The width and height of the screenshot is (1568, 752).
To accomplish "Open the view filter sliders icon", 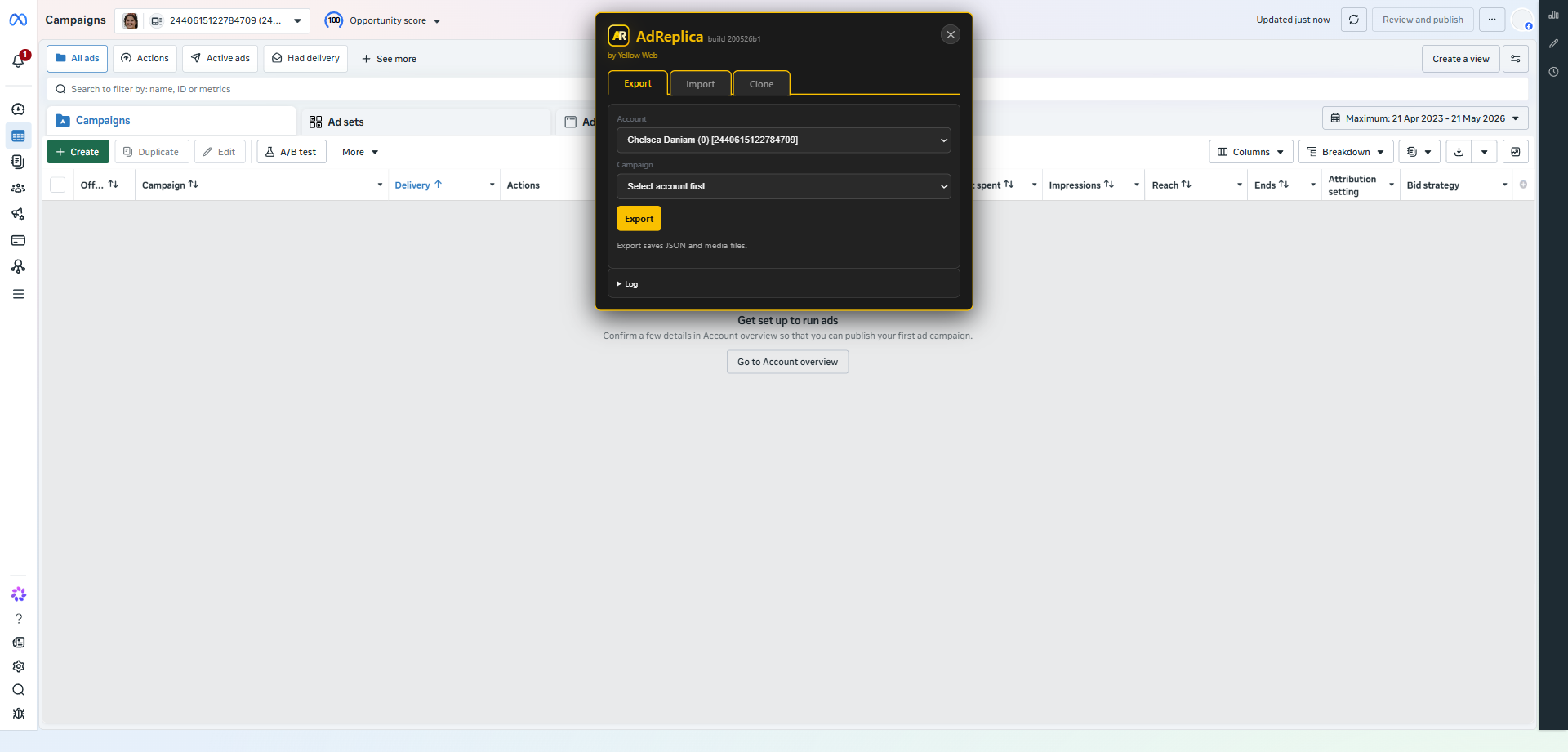I will coord(1516,59).
